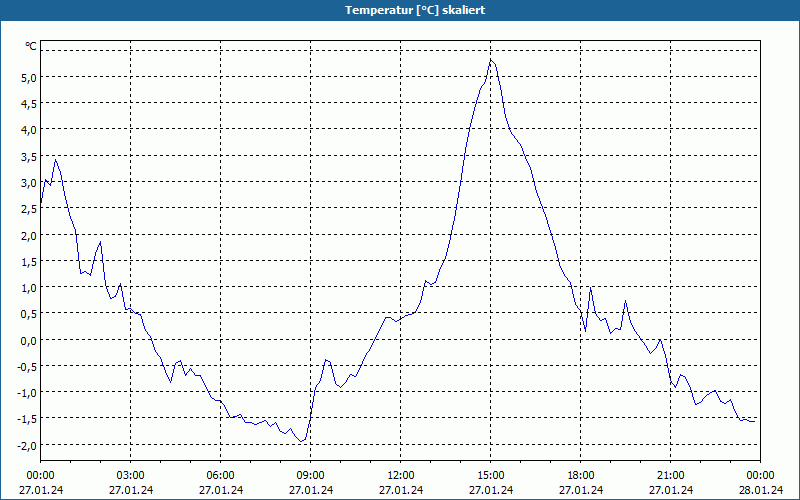Pick the 2,0 y-axis tick label
Screen dimensions: 800x500
pos(29,236)
